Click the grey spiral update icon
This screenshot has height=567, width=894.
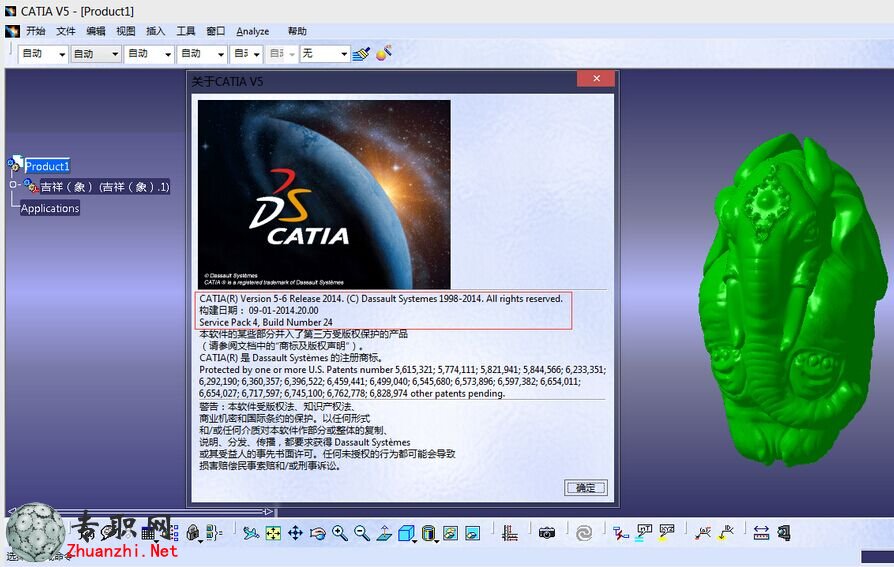click(x=584, y=533)
